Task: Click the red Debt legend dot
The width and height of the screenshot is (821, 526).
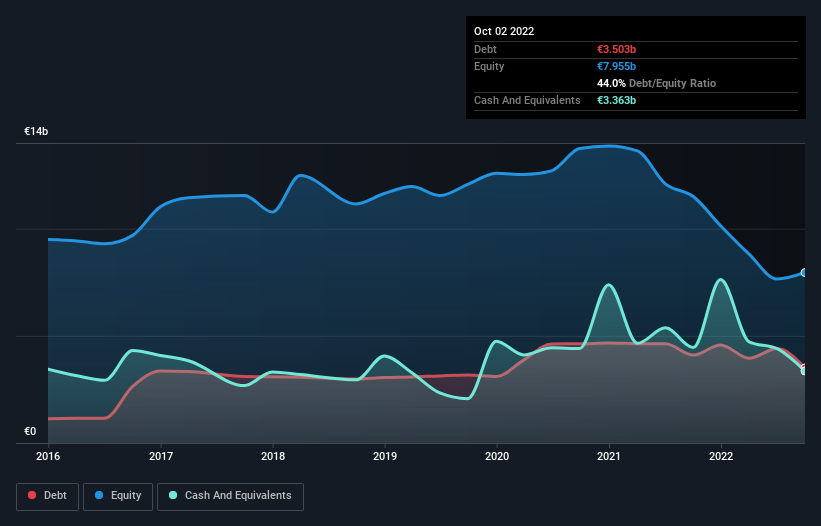Action: (x=32, y=495)
